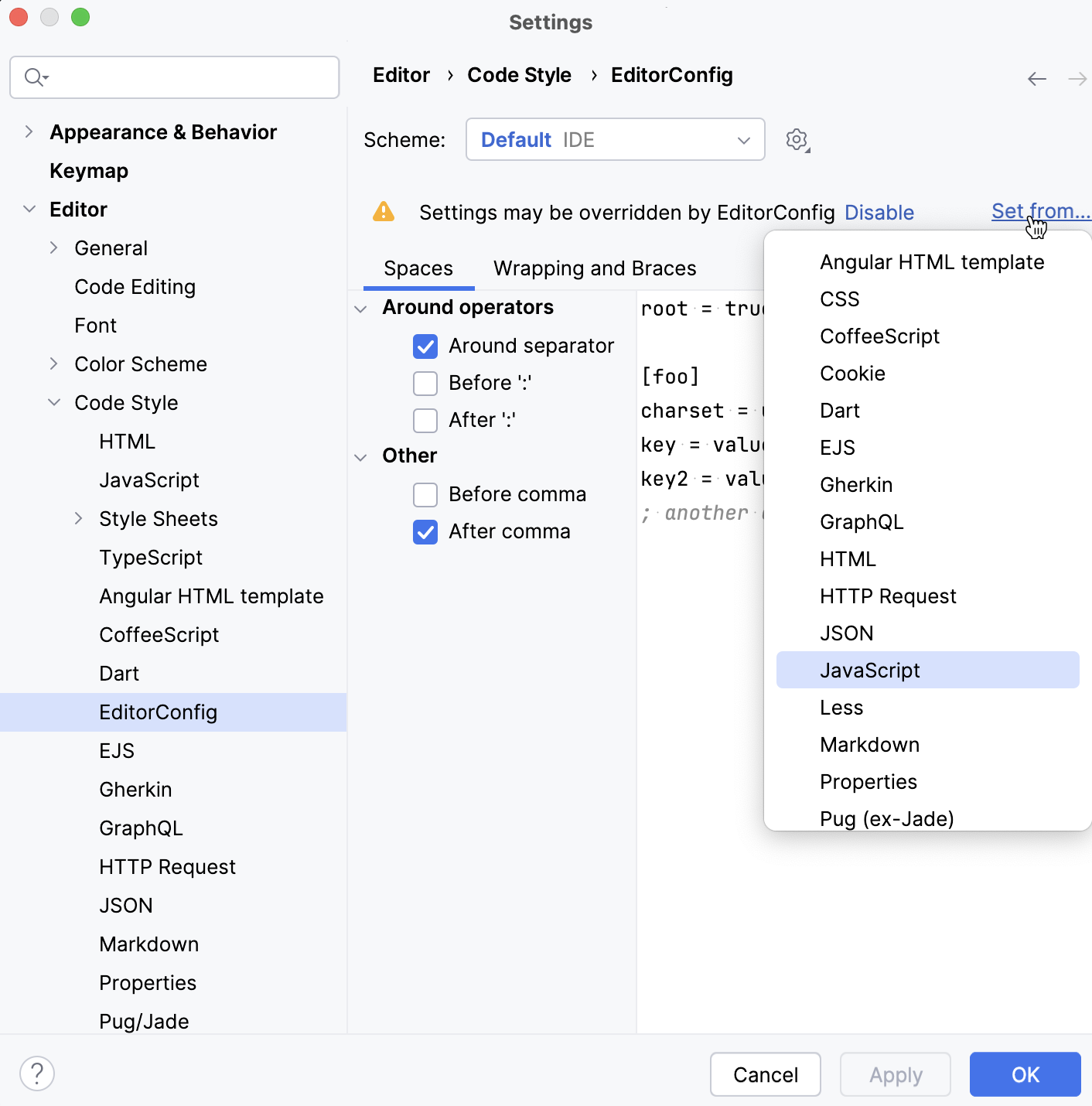Select TypeScript in the Code Style tree

(x=151, y=558)
